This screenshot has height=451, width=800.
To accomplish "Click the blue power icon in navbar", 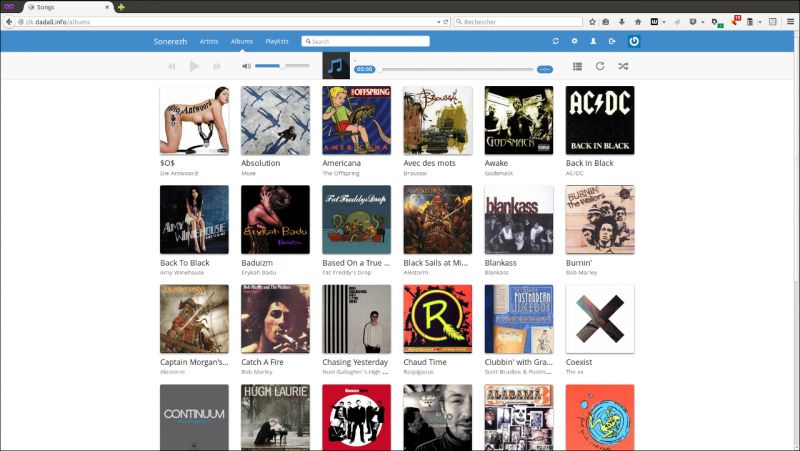I will coord(634,41).
